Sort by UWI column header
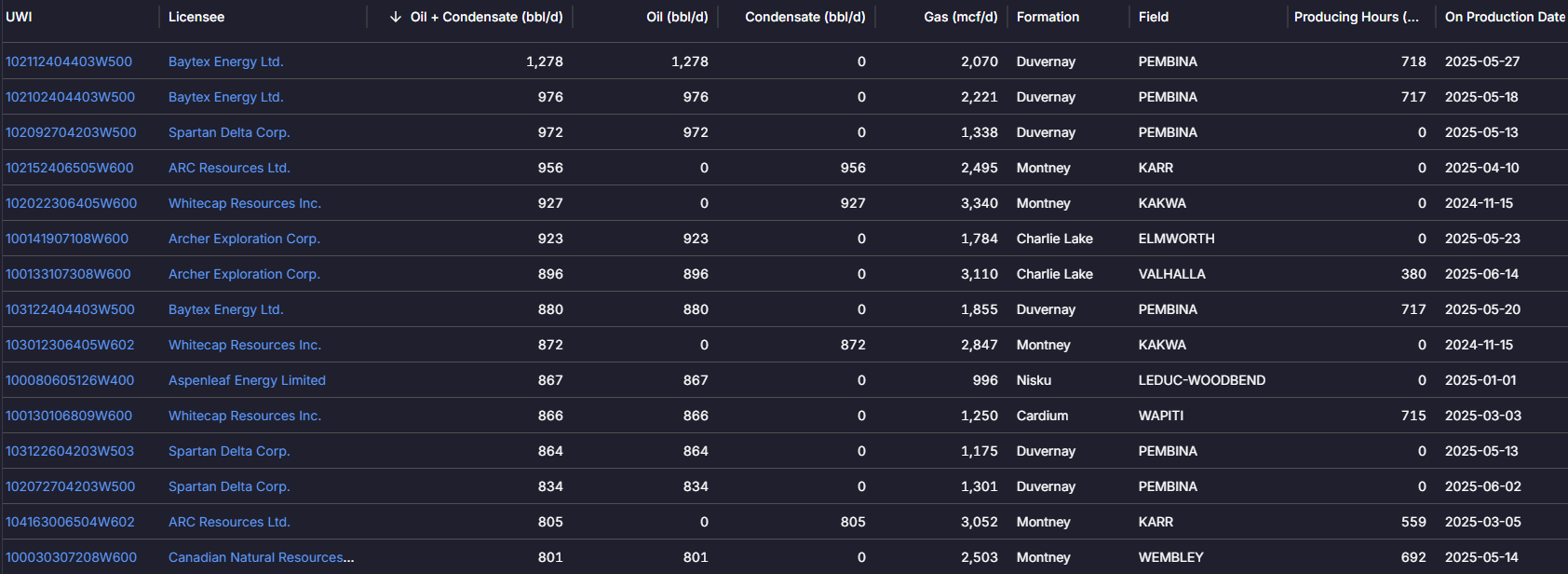Viewport: 1568px width, 574px height. click(x=19, y=17)
